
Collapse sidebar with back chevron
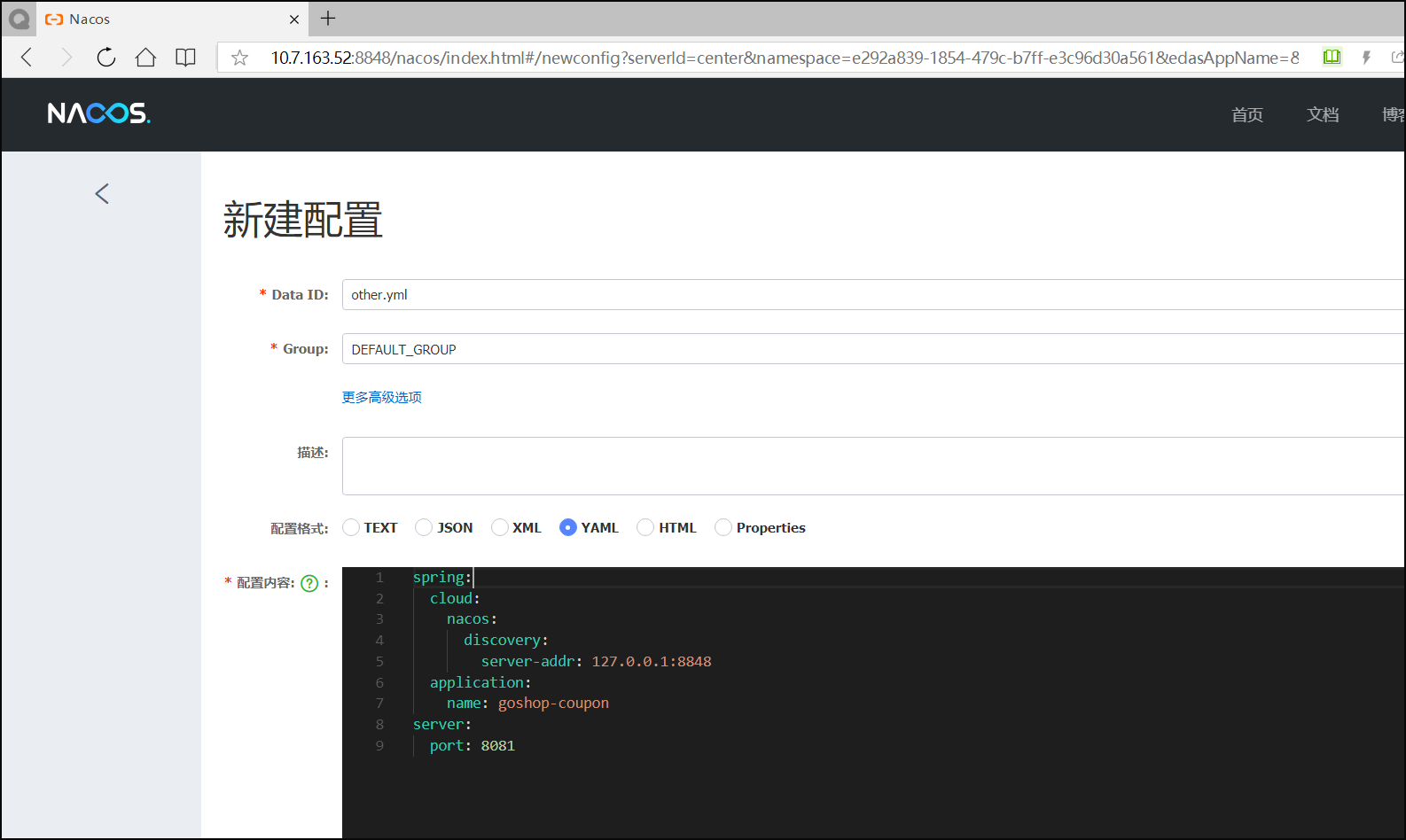[x=102, y=194]
